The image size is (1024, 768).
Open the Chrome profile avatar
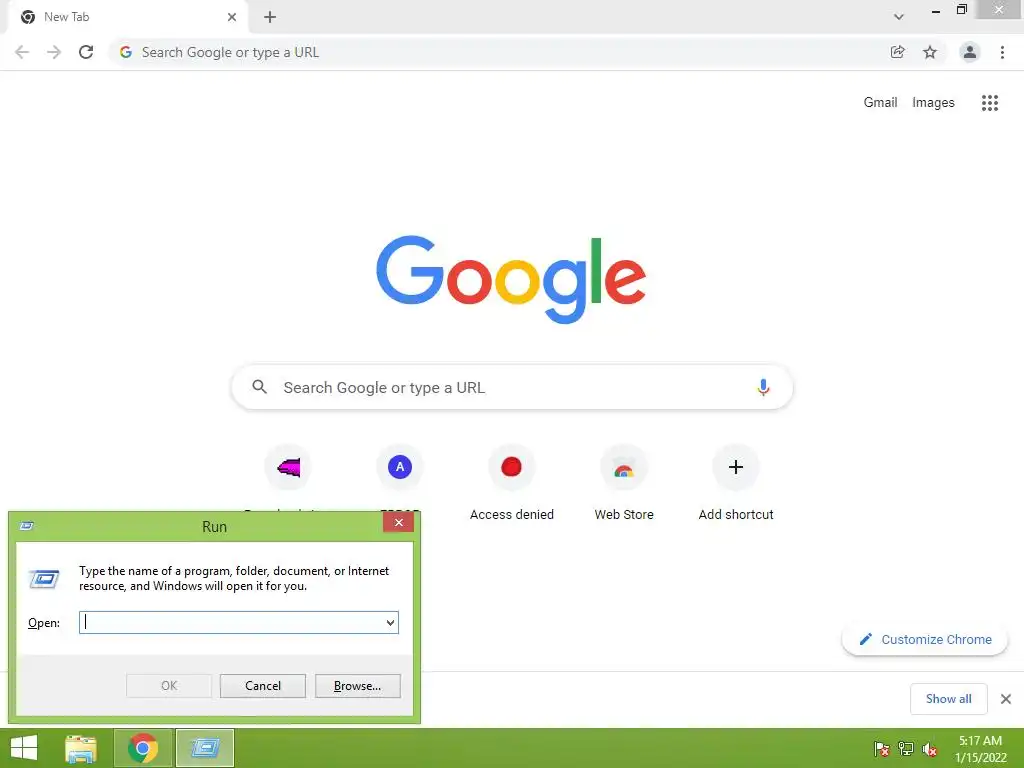[970, 52]
